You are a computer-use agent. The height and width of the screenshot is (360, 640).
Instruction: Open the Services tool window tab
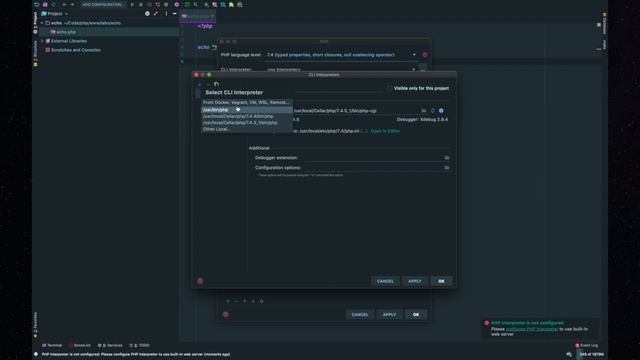pos(110,345)
